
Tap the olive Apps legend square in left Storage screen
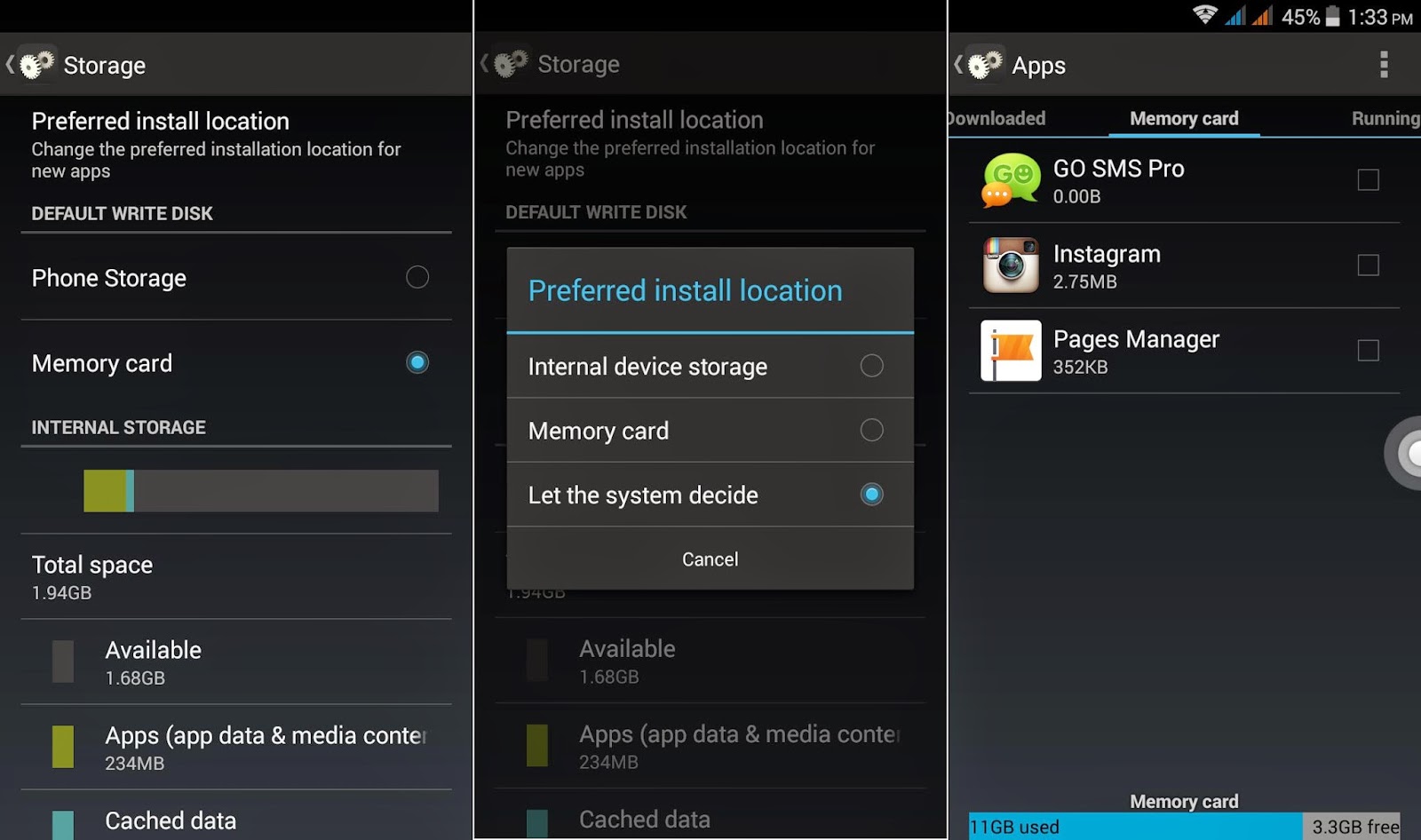coord(63,747)
